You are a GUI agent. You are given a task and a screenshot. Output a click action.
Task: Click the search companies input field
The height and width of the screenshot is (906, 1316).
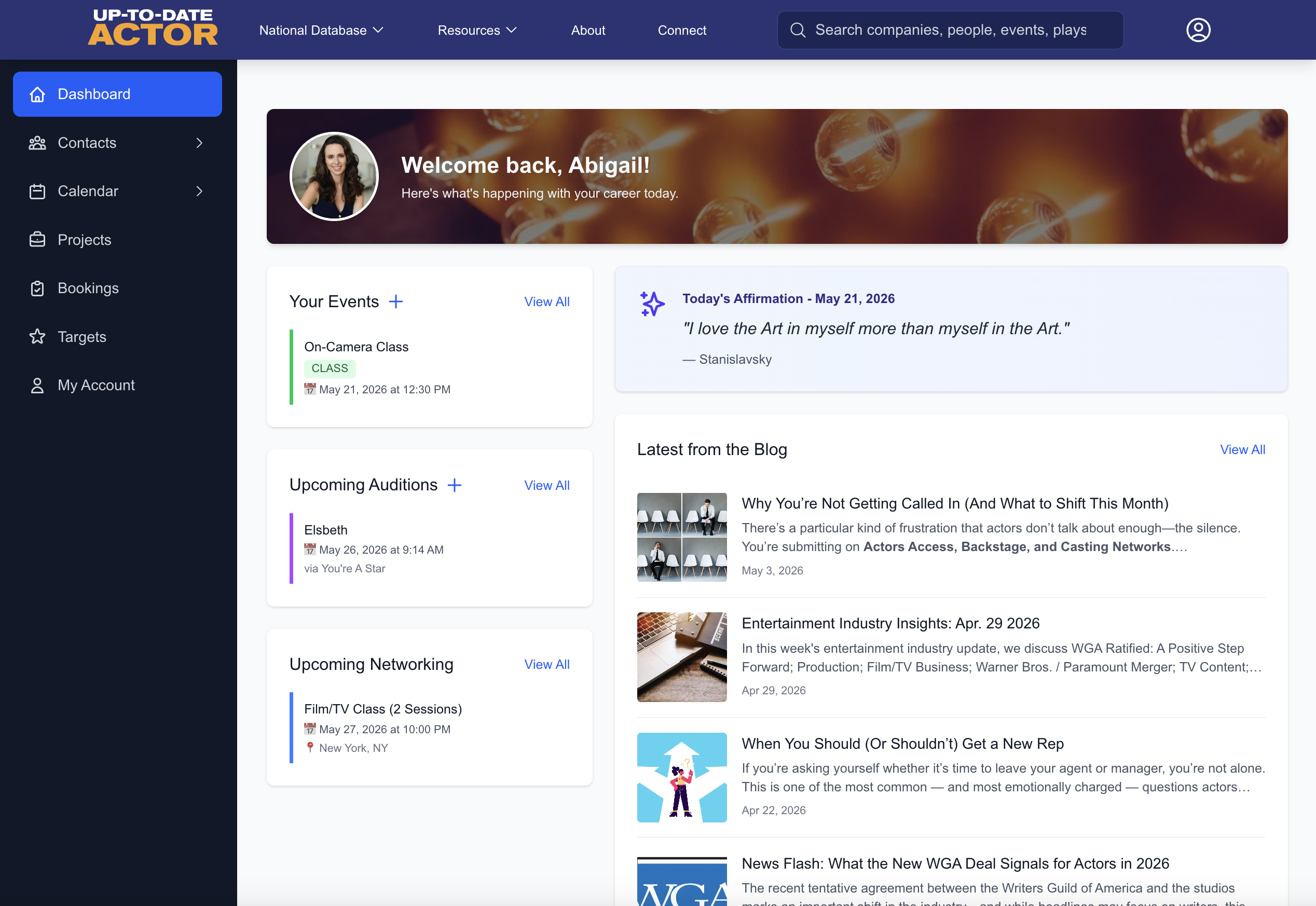coord(950,30)
